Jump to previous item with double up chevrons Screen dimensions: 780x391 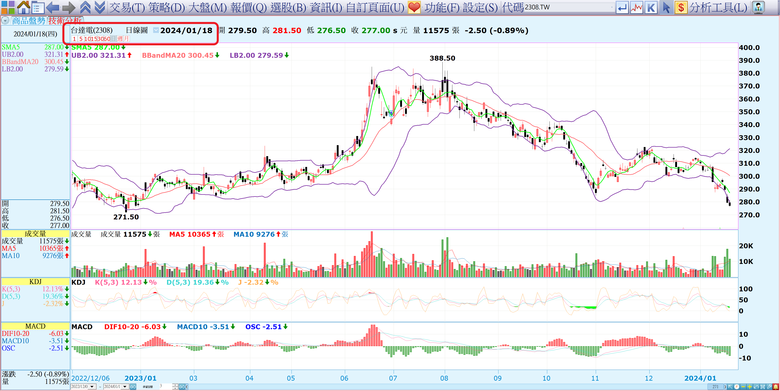(x=85, y=7)
